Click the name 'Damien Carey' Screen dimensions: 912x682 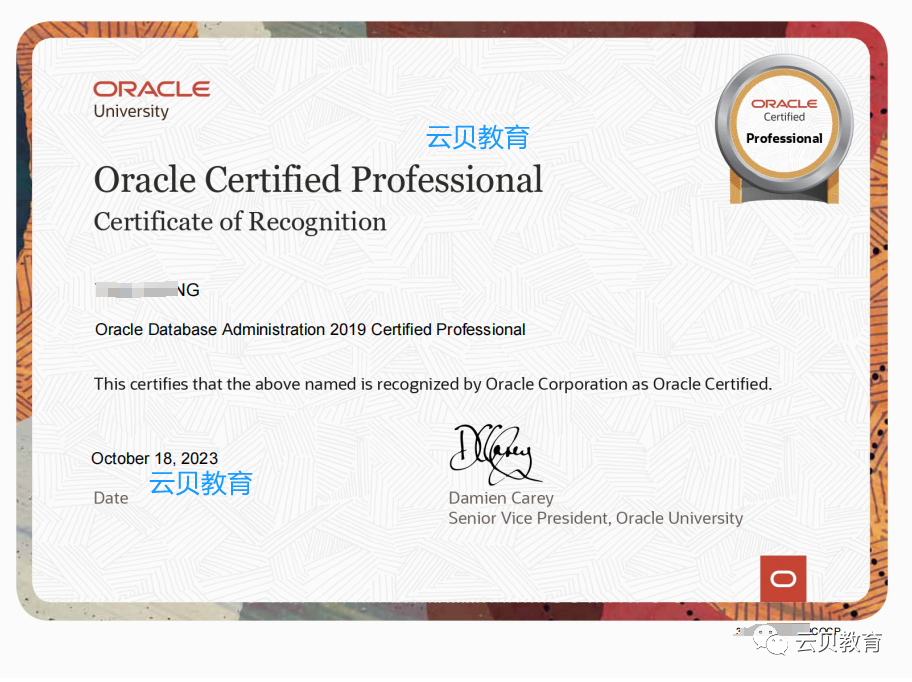tap(501, 498)
